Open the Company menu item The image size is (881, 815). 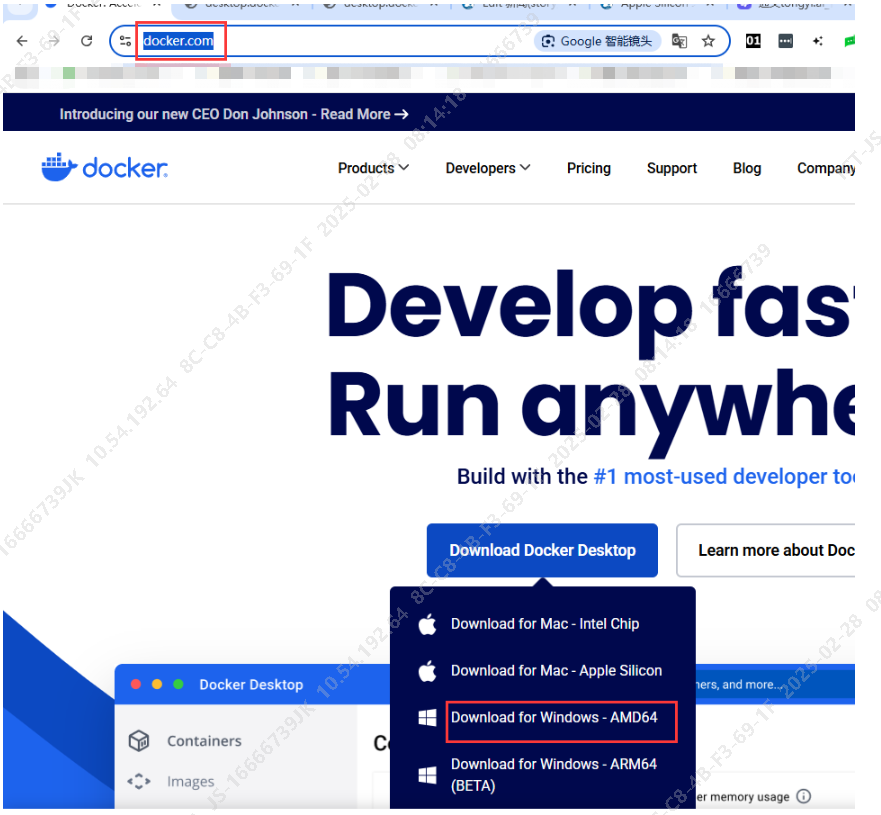[826, 168]
